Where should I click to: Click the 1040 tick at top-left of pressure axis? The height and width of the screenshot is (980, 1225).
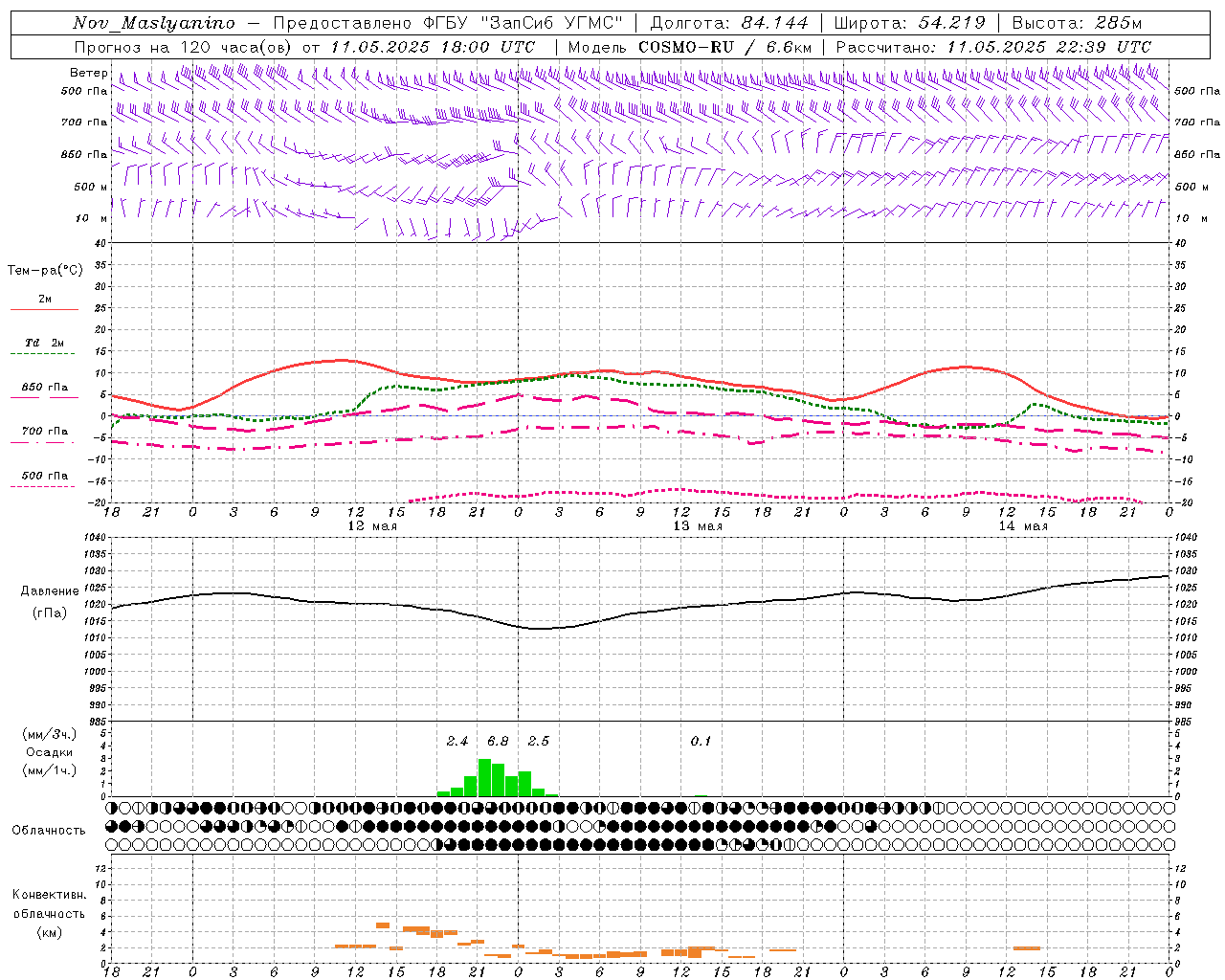click(x=93, y=538)
